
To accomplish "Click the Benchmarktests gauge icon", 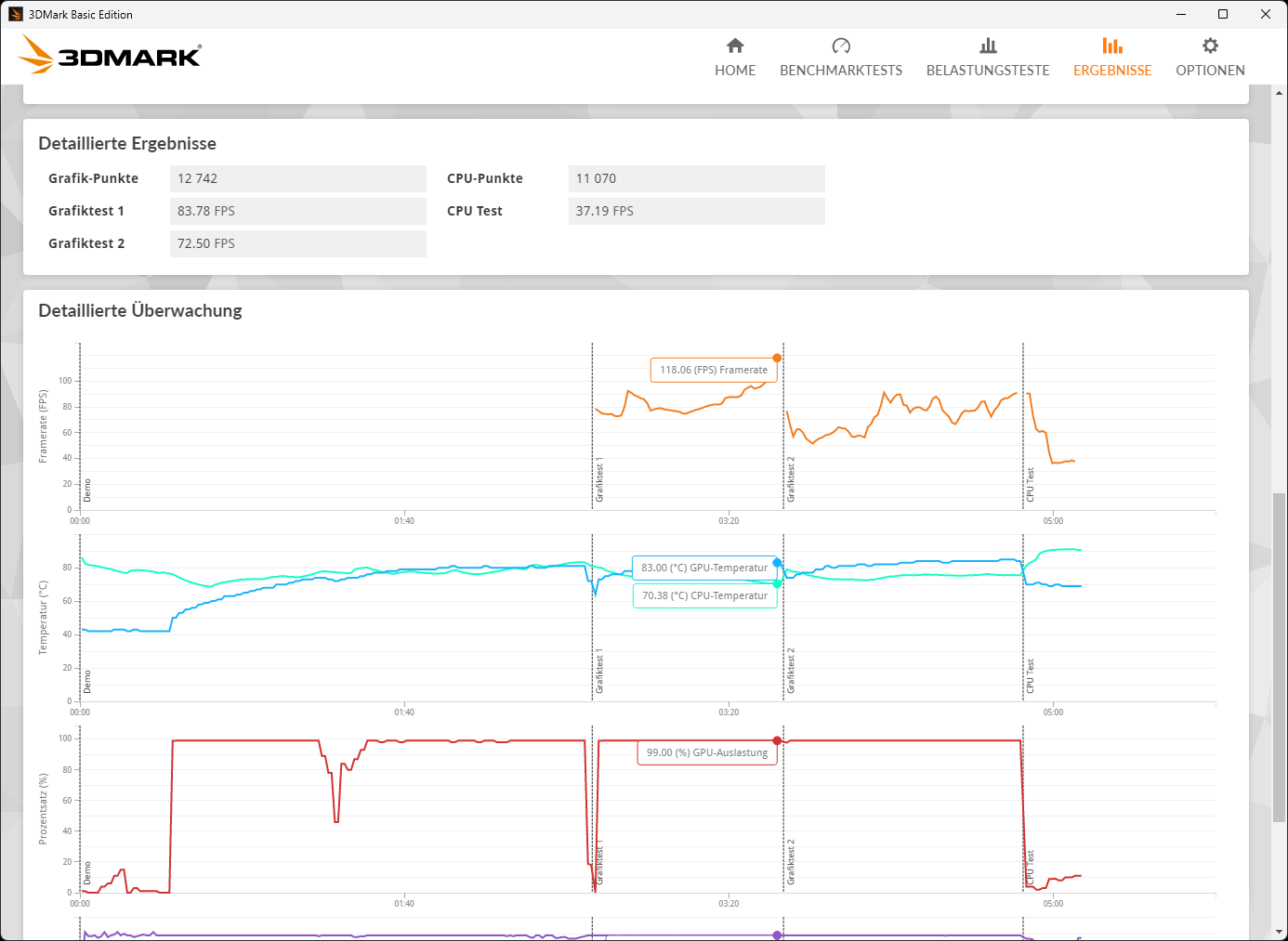I will 841,46.
